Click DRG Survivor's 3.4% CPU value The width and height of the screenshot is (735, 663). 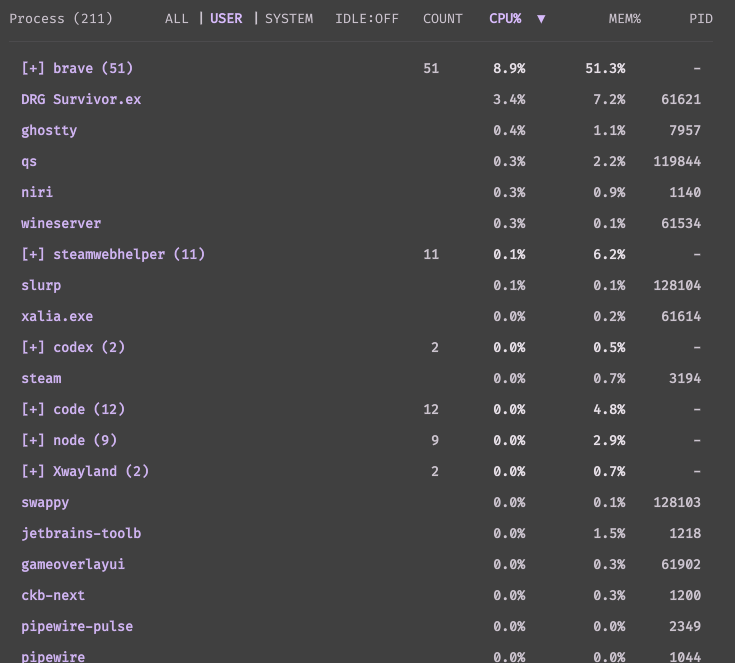coord(509,99)
